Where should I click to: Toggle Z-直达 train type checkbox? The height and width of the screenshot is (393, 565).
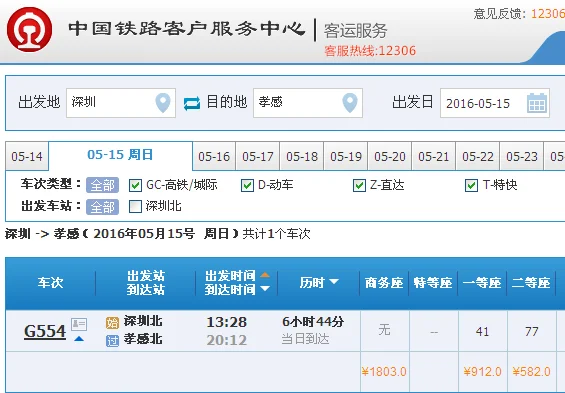pyautogui.click(x=359, y=186)
